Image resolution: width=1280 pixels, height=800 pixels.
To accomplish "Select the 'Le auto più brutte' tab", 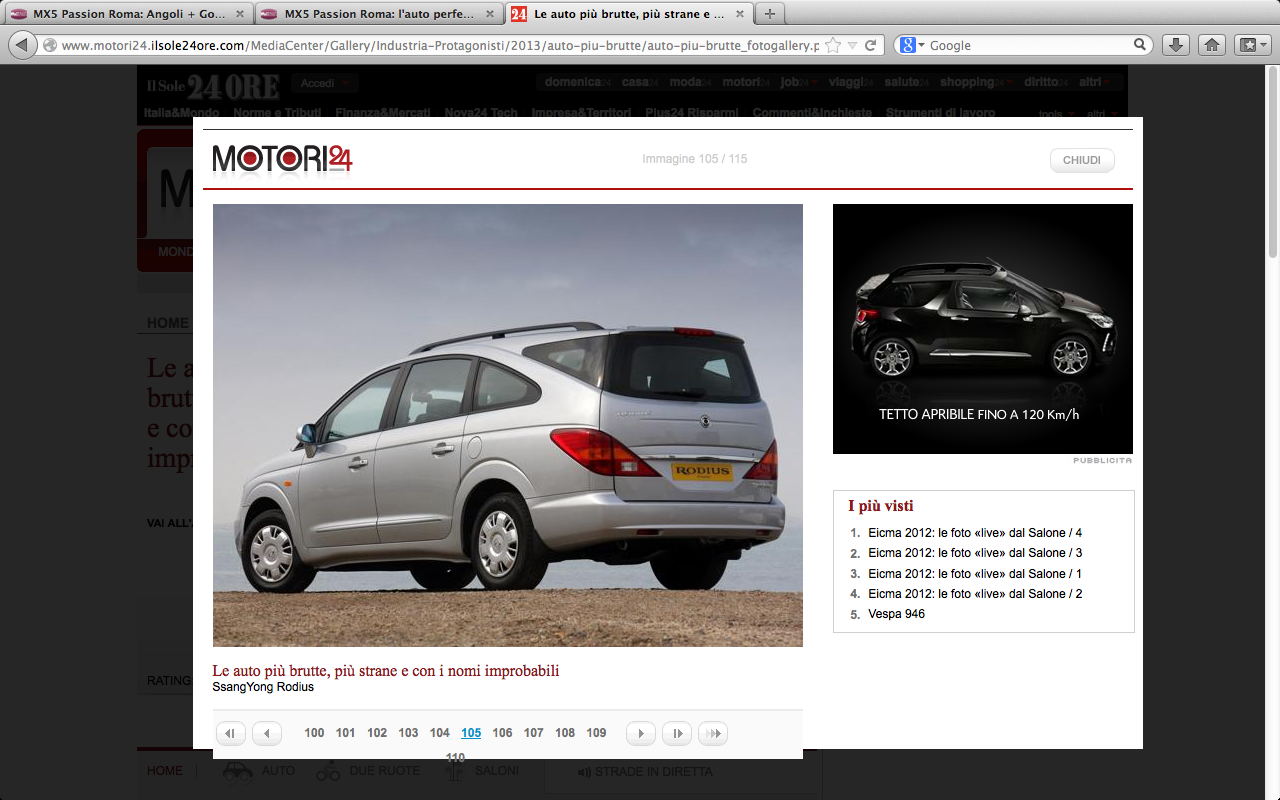I will pyautogui.click(x=628, y=14).
